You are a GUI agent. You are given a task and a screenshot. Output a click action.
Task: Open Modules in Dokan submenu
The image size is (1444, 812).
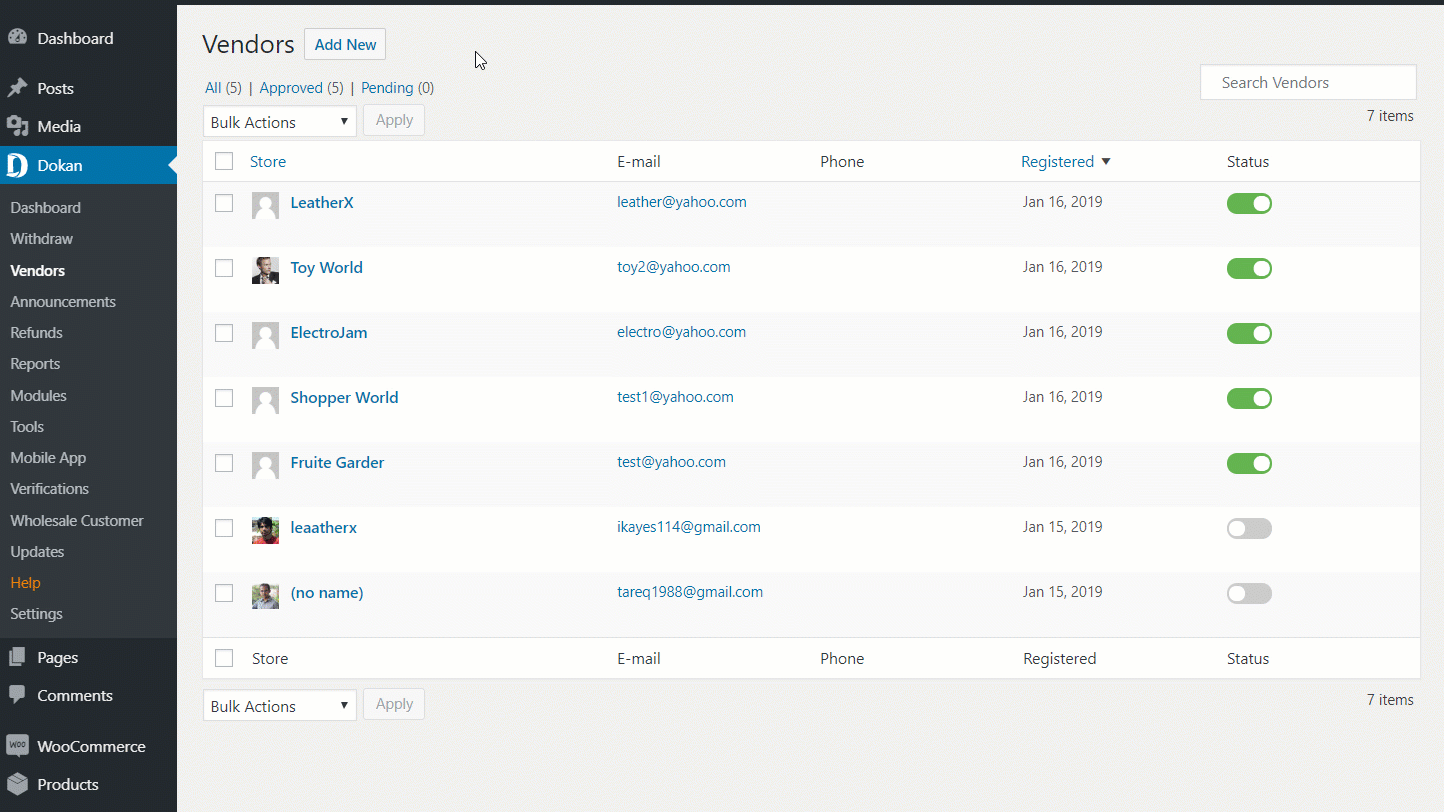[38, 396]
